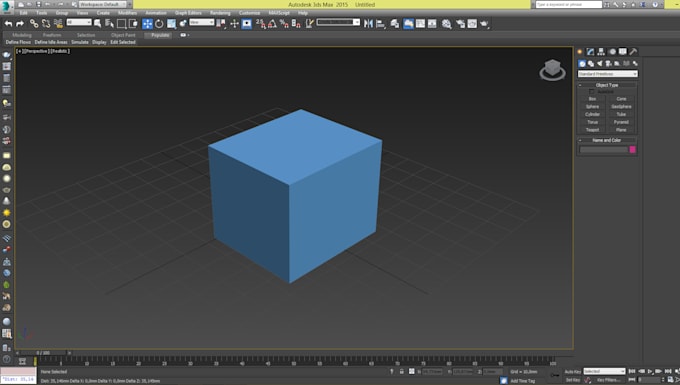Open the Tools menu
This screenshot has height=385, width=680.
click(x=42, y=13)
